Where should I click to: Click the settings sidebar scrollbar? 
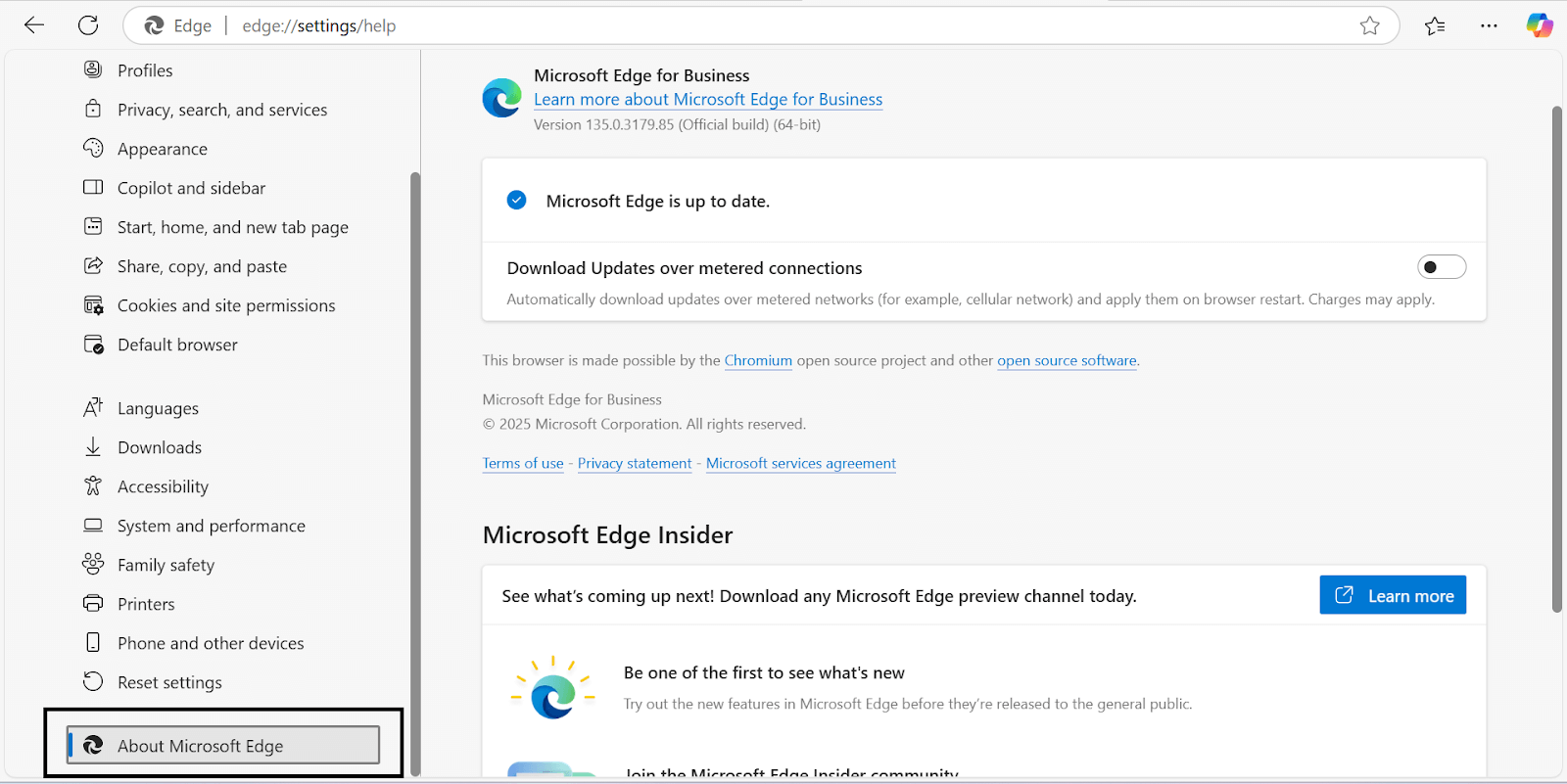point(414,474)
